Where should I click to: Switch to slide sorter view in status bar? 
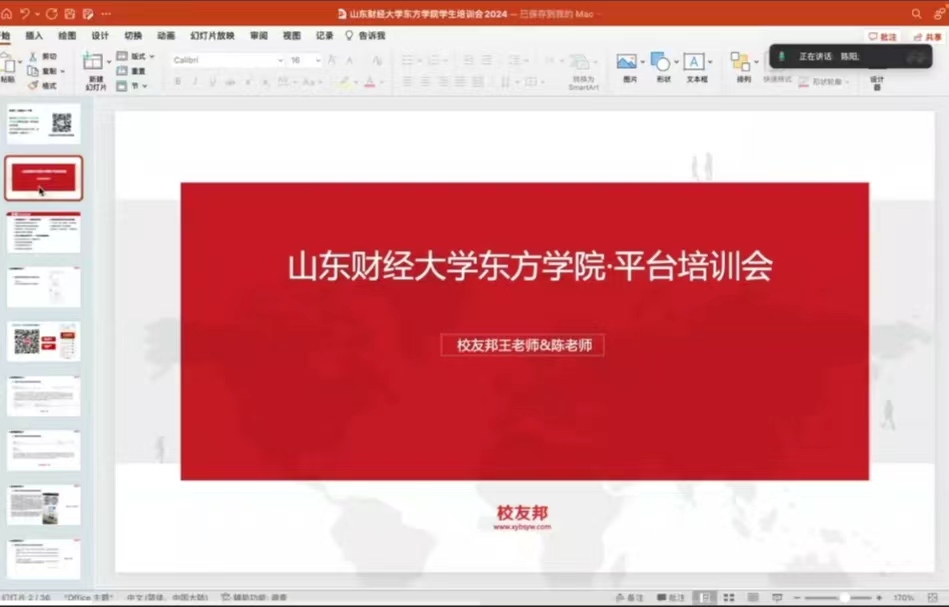click(x=728, y=598)
